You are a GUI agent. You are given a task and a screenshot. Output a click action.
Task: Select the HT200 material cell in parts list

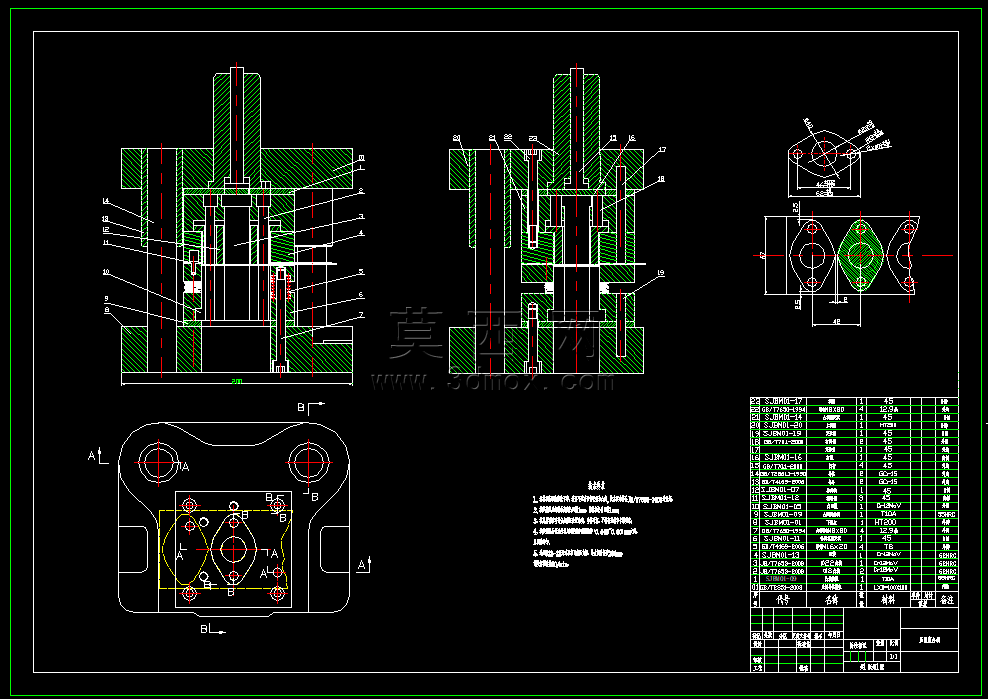pyautogui.click(x=887, y=522)
